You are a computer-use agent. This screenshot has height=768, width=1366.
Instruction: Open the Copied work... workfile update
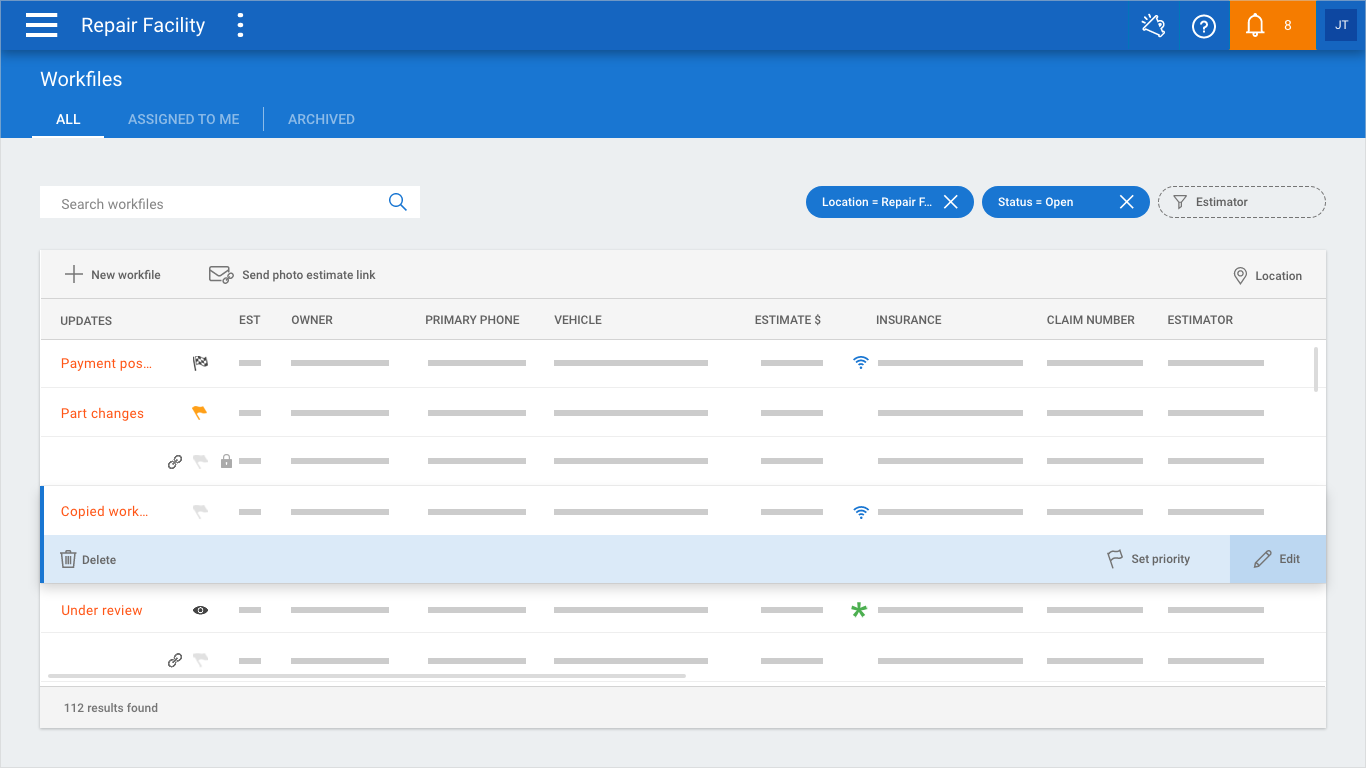(104, 511)
